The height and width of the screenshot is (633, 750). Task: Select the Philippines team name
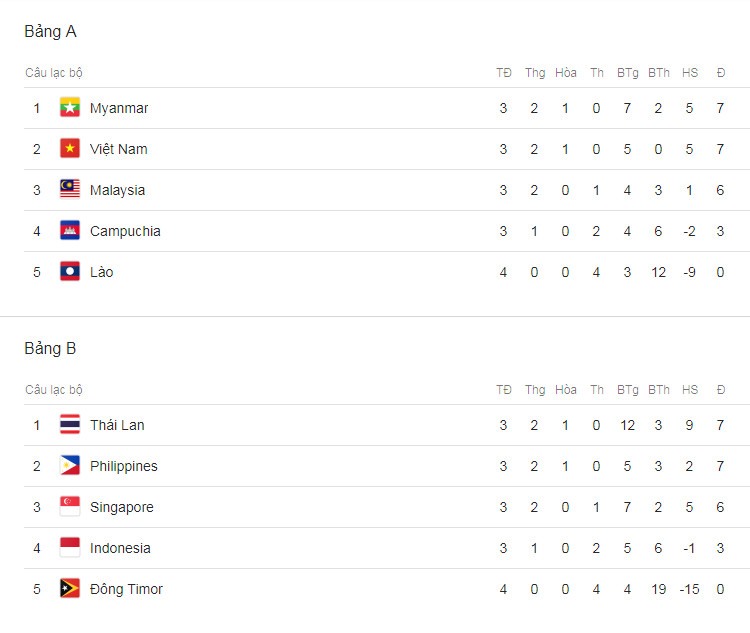point(124,466)
